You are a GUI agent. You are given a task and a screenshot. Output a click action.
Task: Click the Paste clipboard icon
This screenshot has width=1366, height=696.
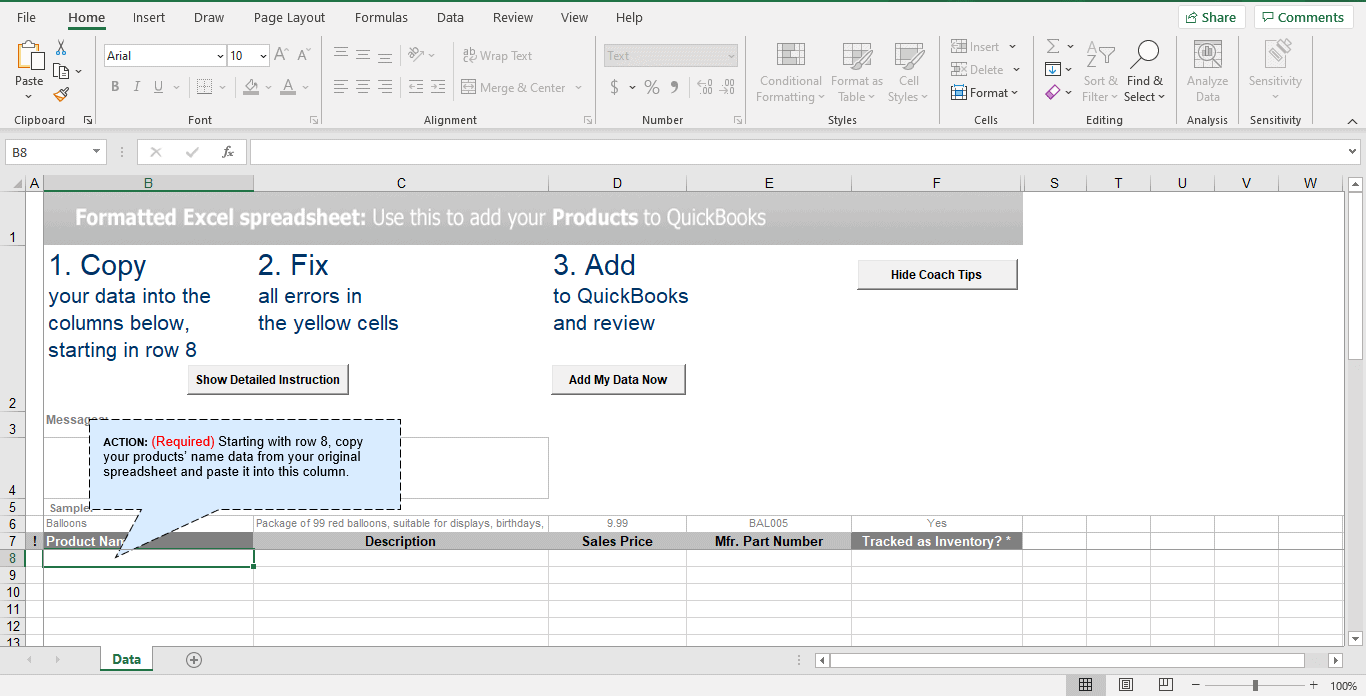29,57
